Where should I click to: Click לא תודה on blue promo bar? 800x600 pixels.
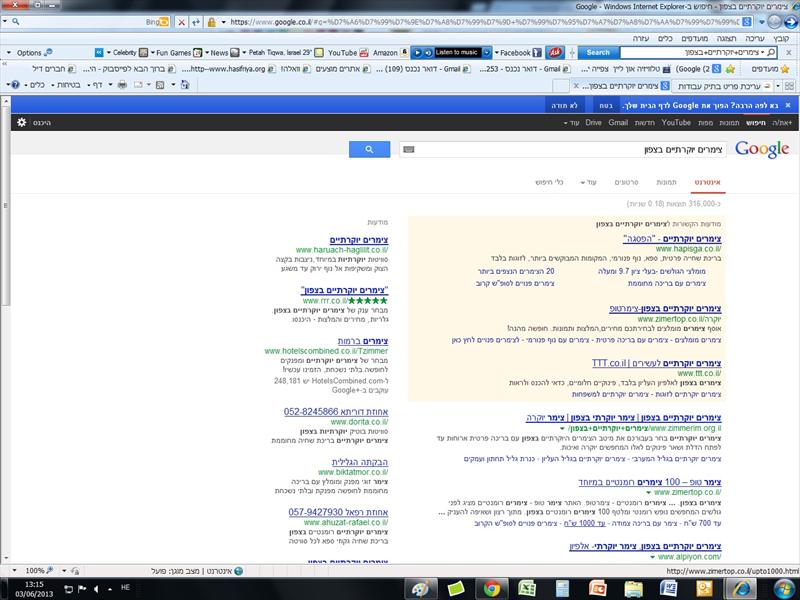tap(564, 105)
